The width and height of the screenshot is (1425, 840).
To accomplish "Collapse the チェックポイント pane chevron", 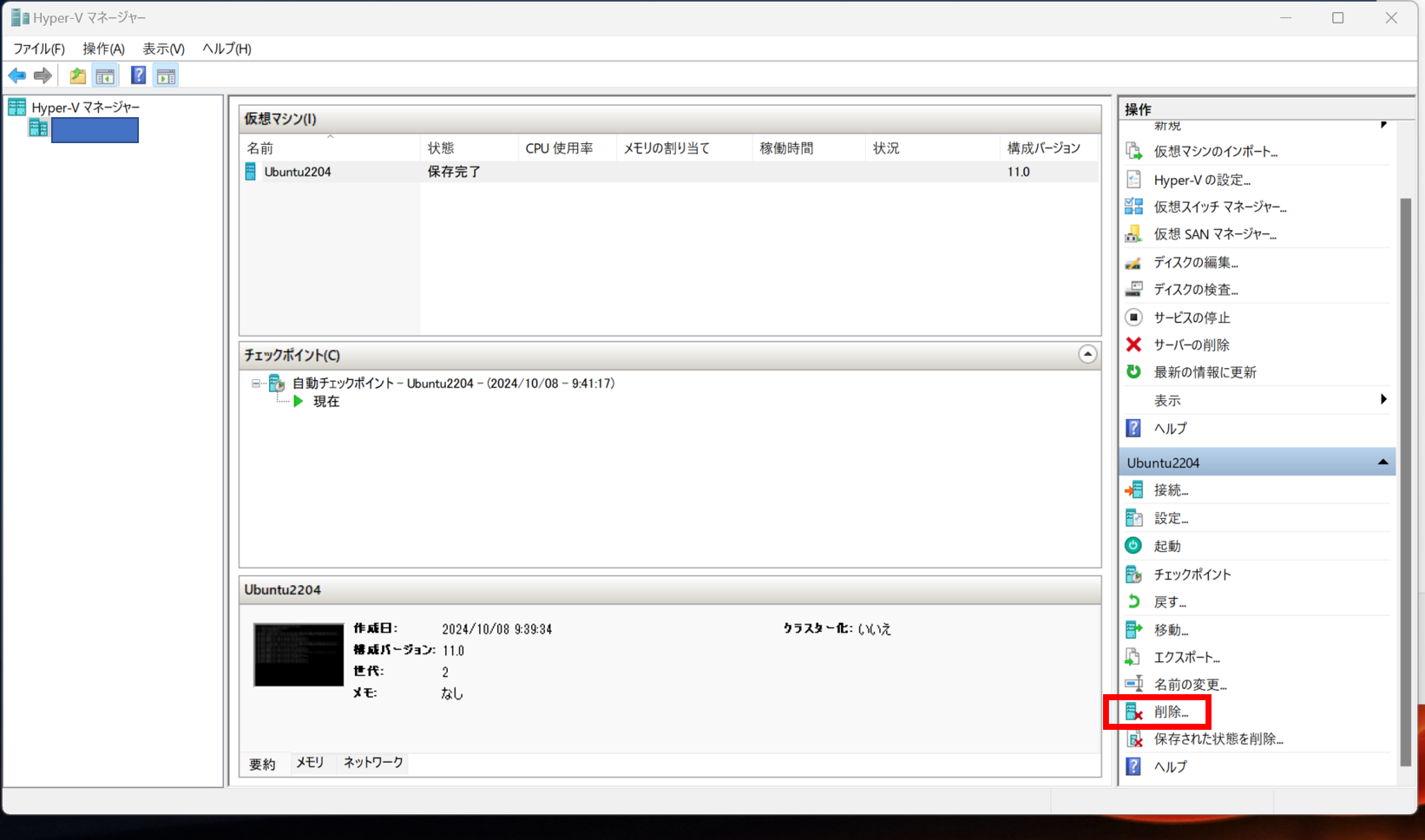I will 1087,354.
